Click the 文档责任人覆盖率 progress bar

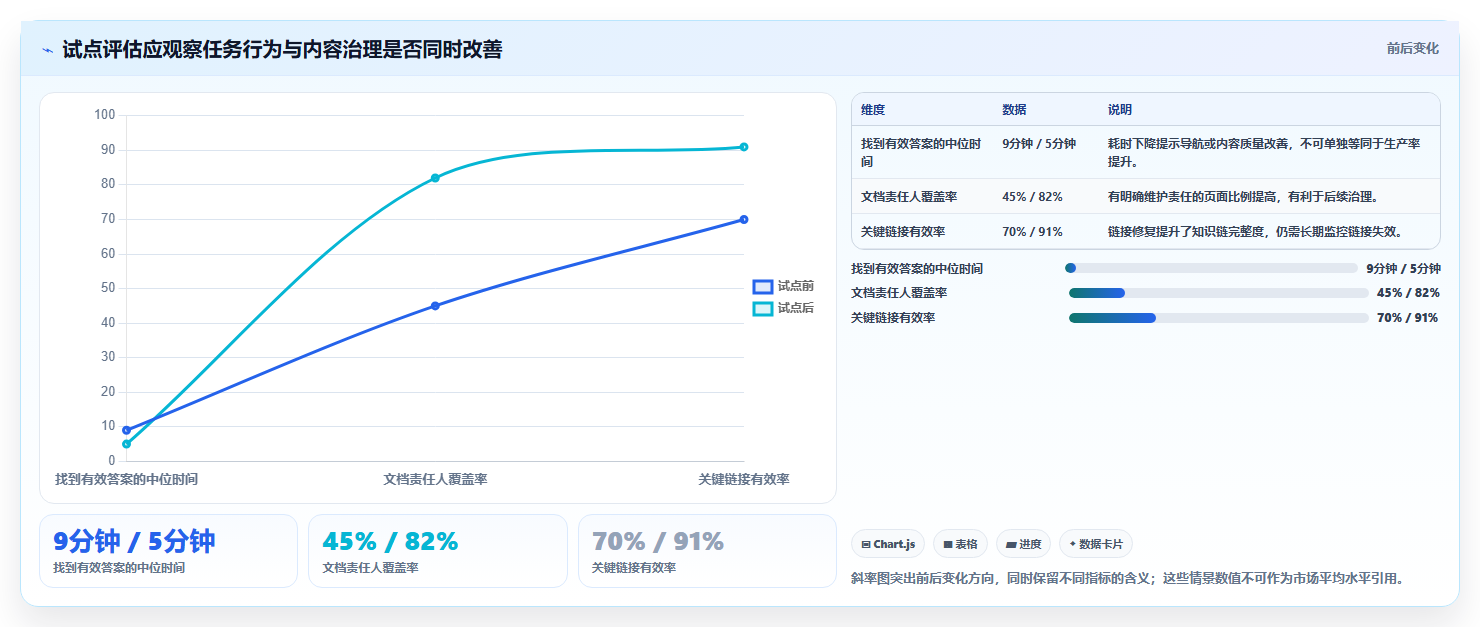tap(1218, 293)
